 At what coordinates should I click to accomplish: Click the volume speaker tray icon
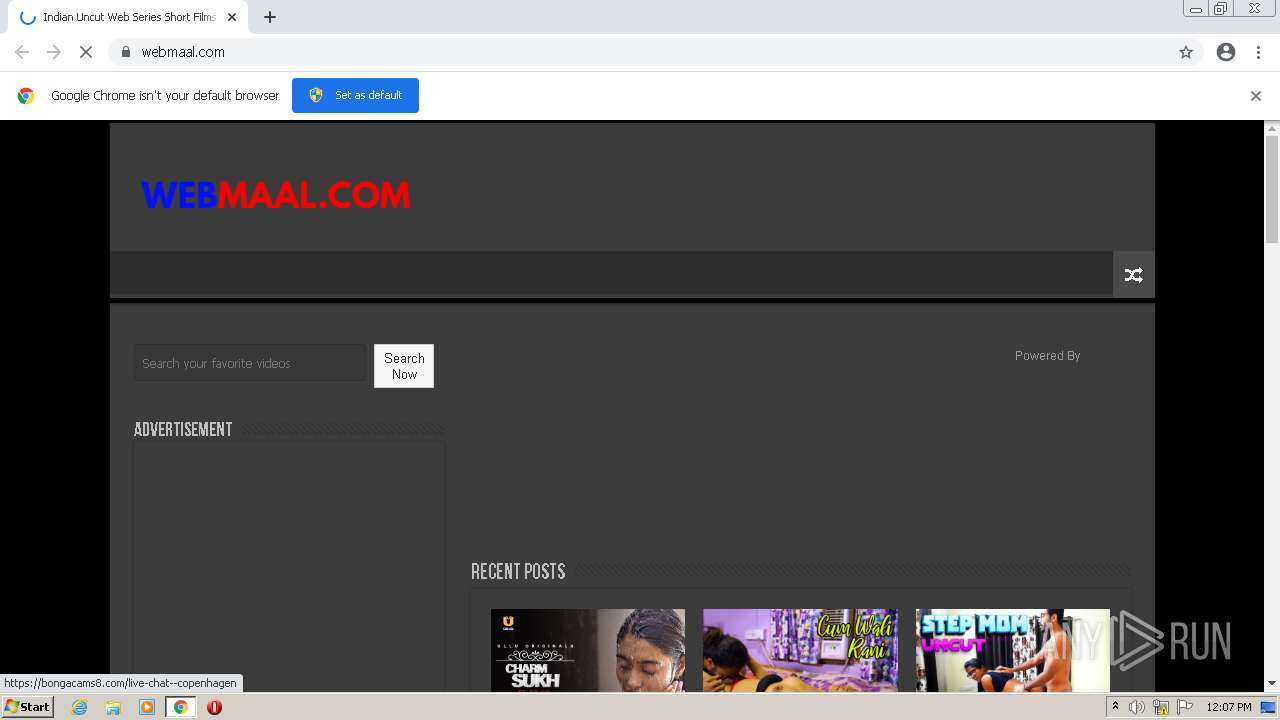(x=1137, y=707)
